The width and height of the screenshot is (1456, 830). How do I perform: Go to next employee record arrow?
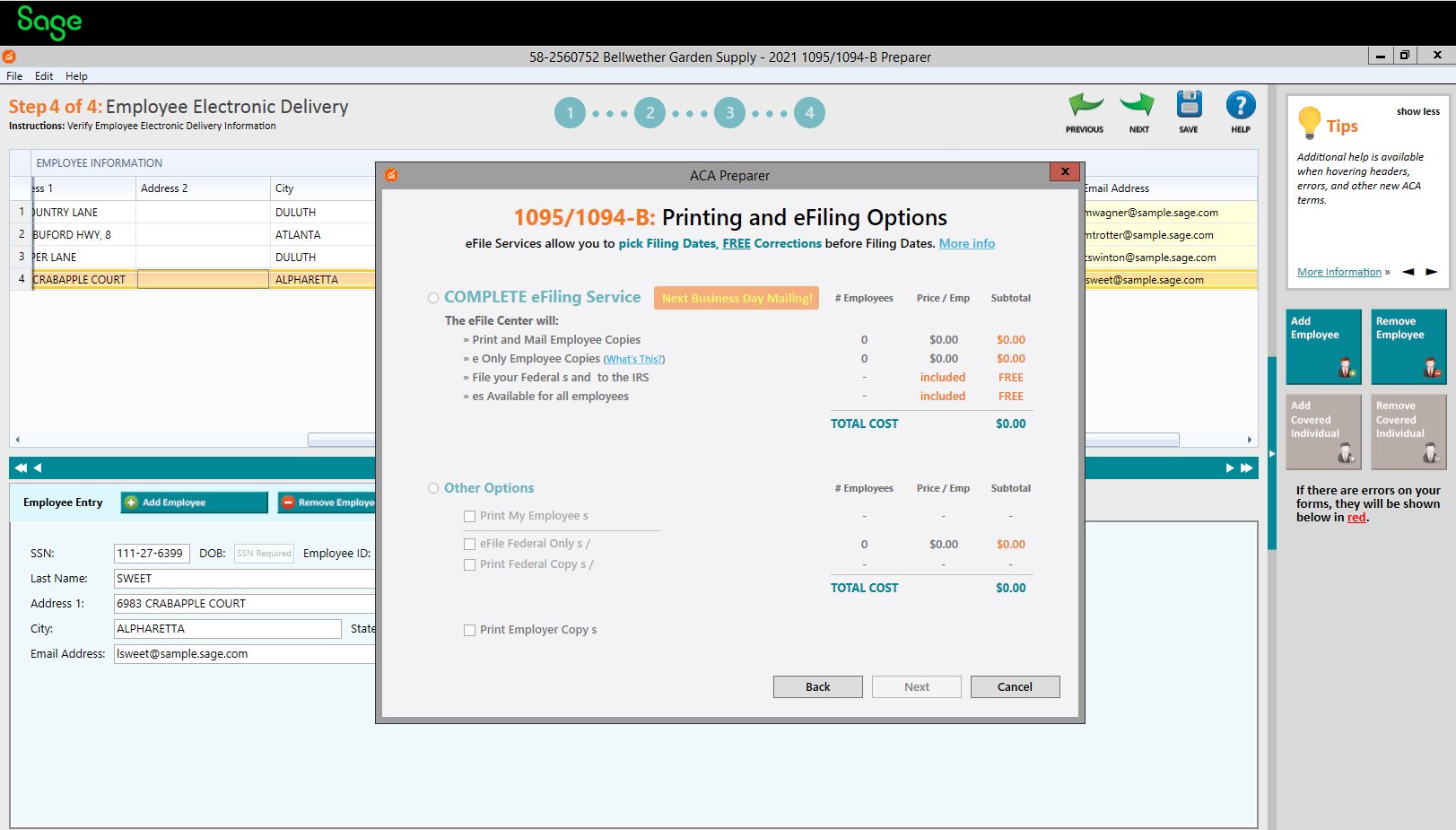click(x=1230, y=467)
